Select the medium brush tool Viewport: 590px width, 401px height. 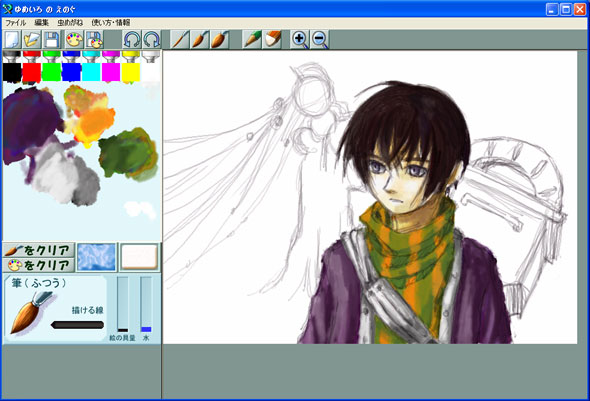coord(199,39)
